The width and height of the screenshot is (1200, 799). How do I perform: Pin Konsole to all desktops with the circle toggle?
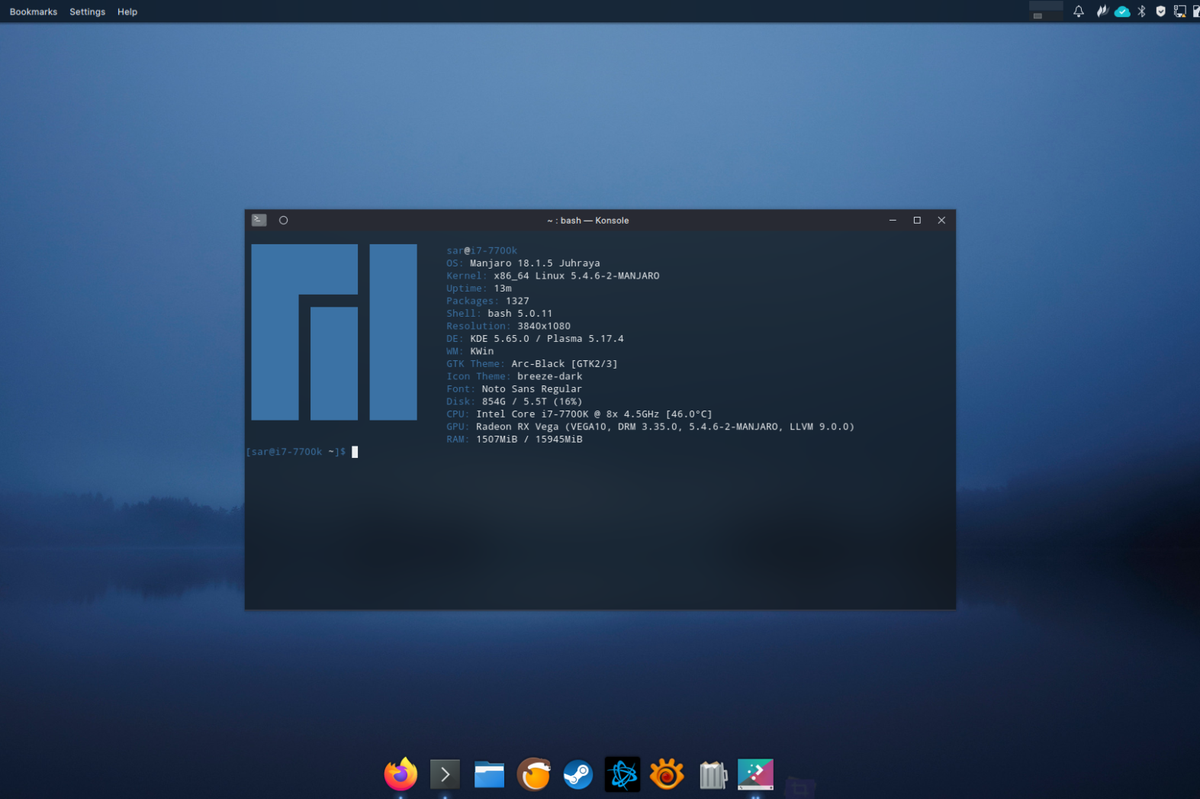[x=282, y=219]
